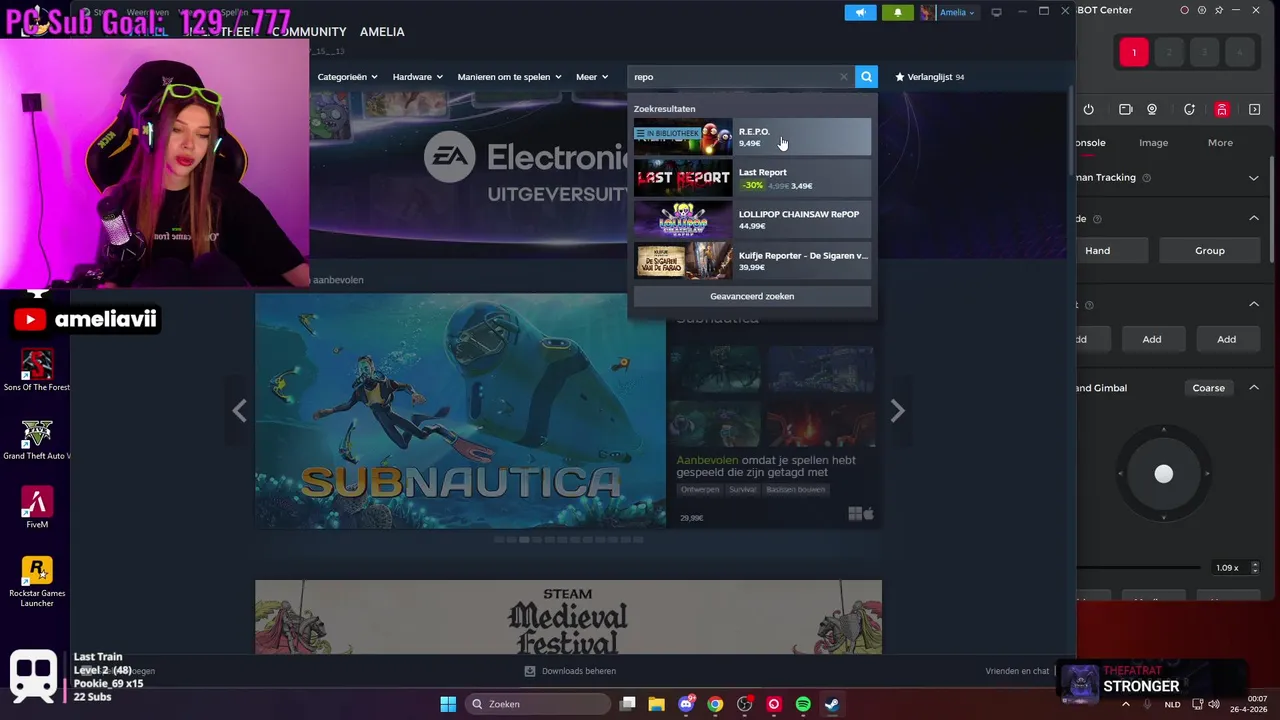1280x720 pixels.
Task: Select OBSBOT preset position 4
Action: 1239,52
